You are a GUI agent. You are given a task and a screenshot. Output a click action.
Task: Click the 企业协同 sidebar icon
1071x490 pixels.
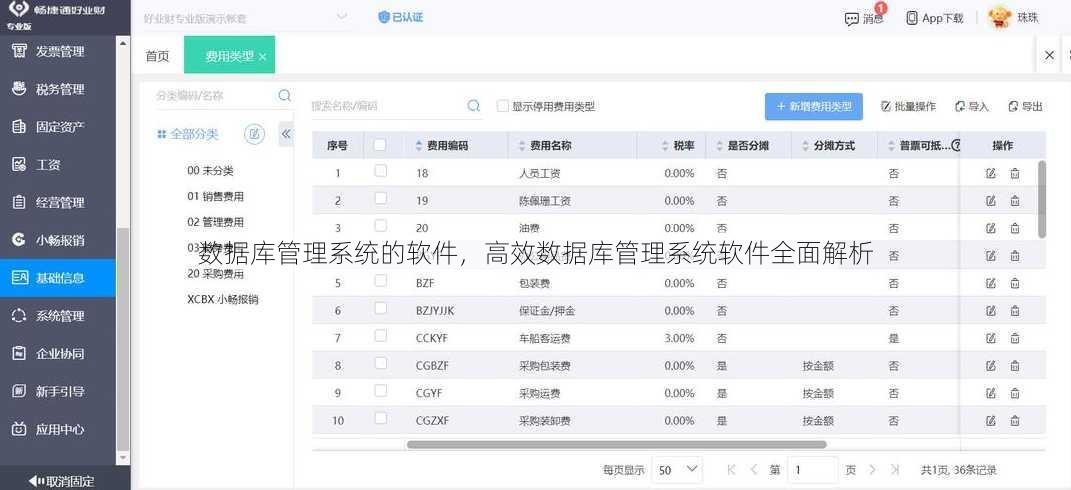pos(20,353)
